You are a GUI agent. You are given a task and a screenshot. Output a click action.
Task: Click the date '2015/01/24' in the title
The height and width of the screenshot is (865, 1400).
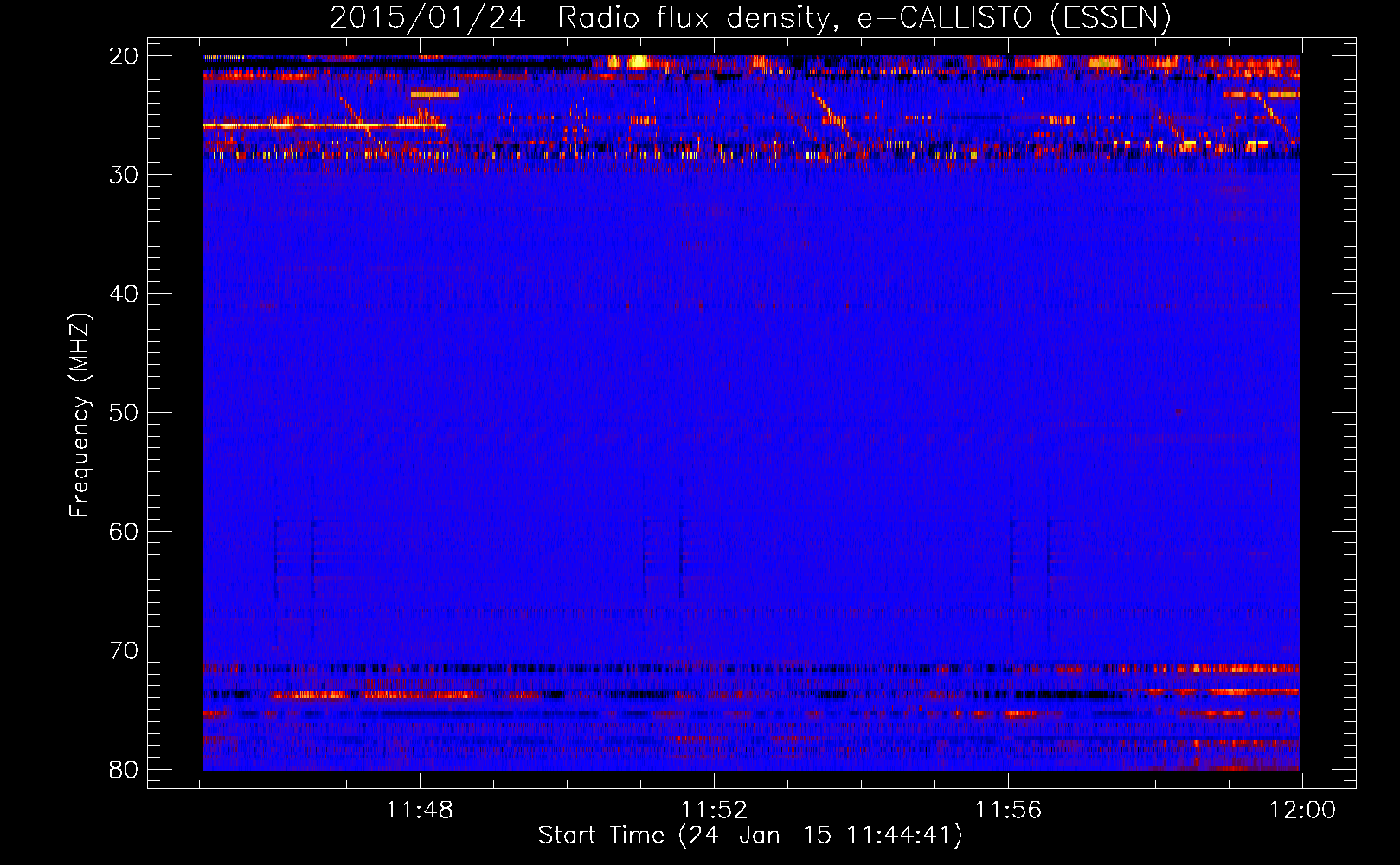427,17
